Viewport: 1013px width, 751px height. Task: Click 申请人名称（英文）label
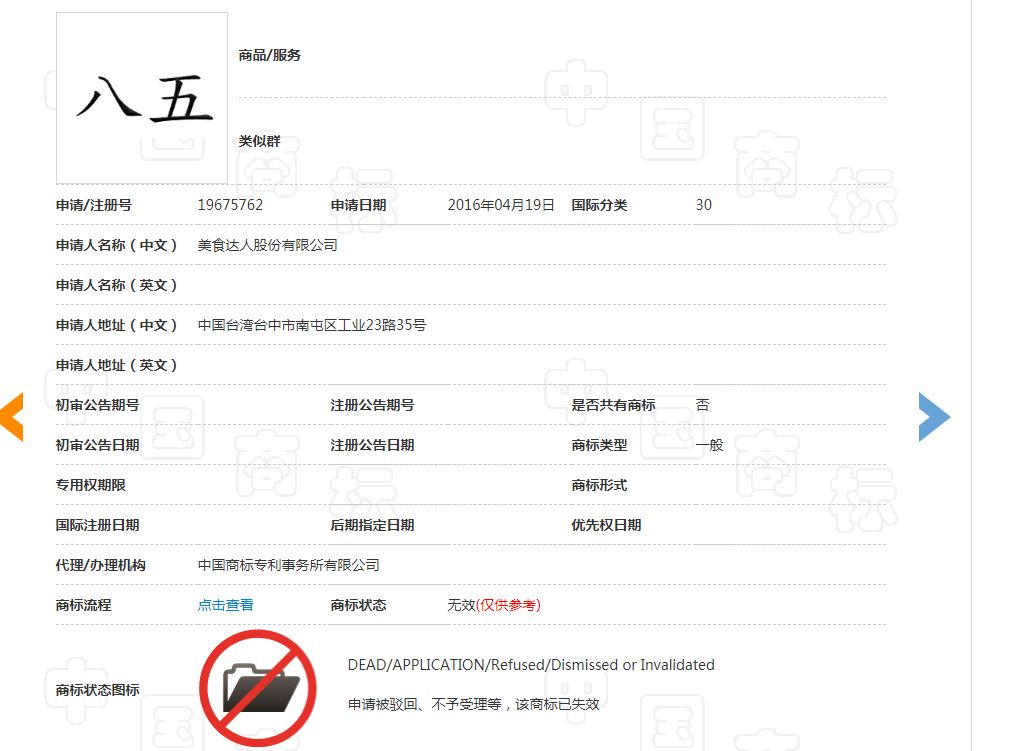[116, 285]
